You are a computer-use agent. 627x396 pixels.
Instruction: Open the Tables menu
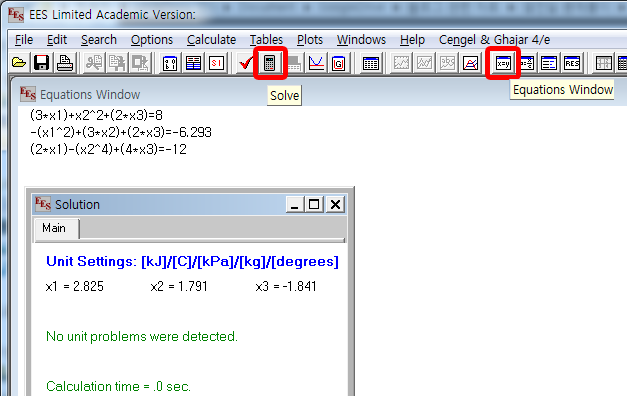(x=266, y=40)
